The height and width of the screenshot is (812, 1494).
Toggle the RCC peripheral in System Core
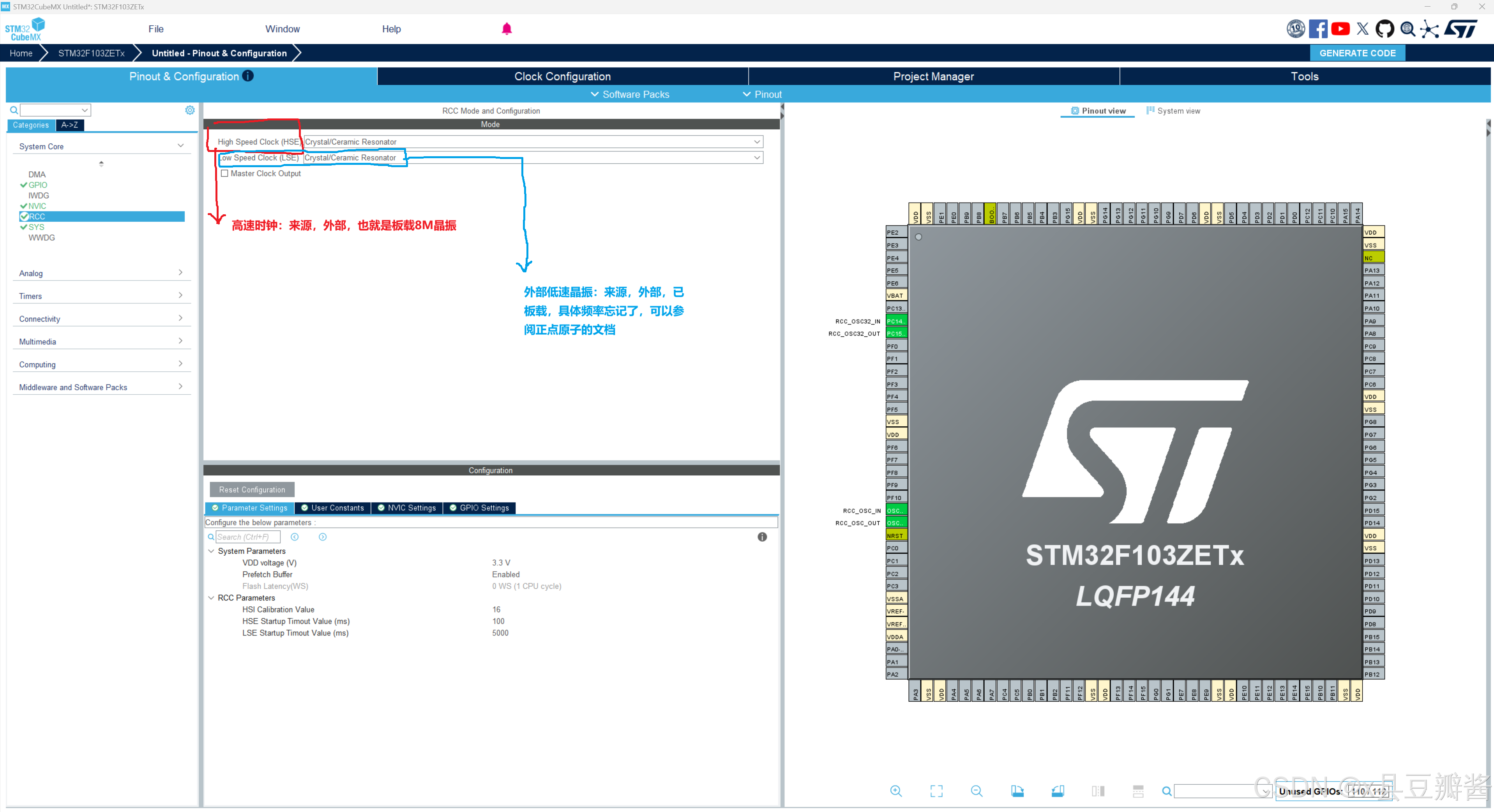pyautogui.click(x=37, y=216)
